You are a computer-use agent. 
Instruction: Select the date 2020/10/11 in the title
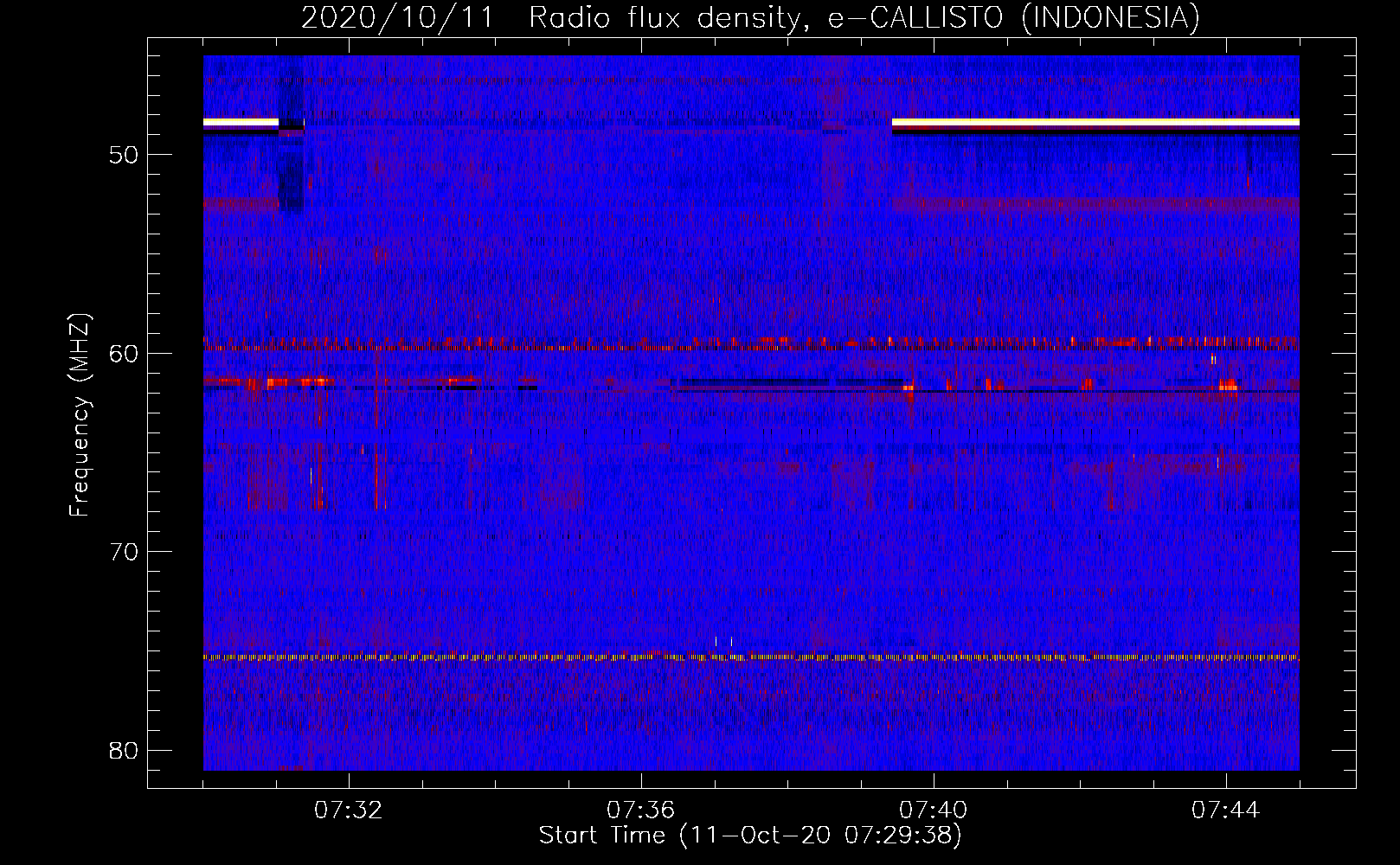point(397,17)
